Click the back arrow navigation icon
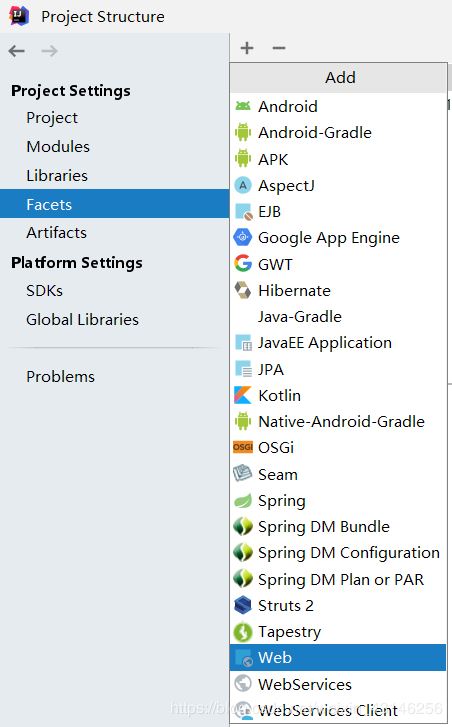 17,51
